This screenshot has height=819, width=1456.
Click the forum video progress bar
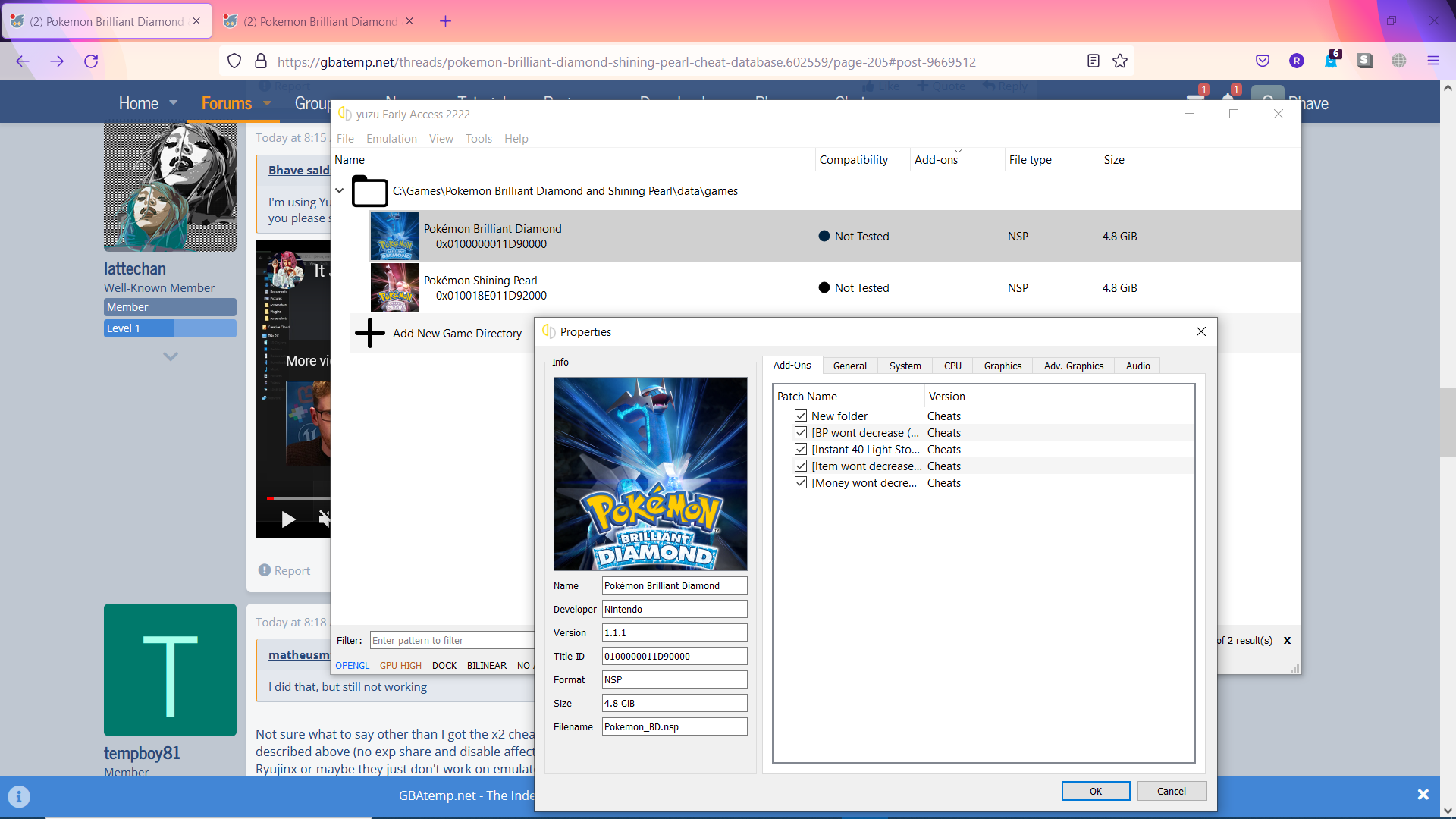298,499
